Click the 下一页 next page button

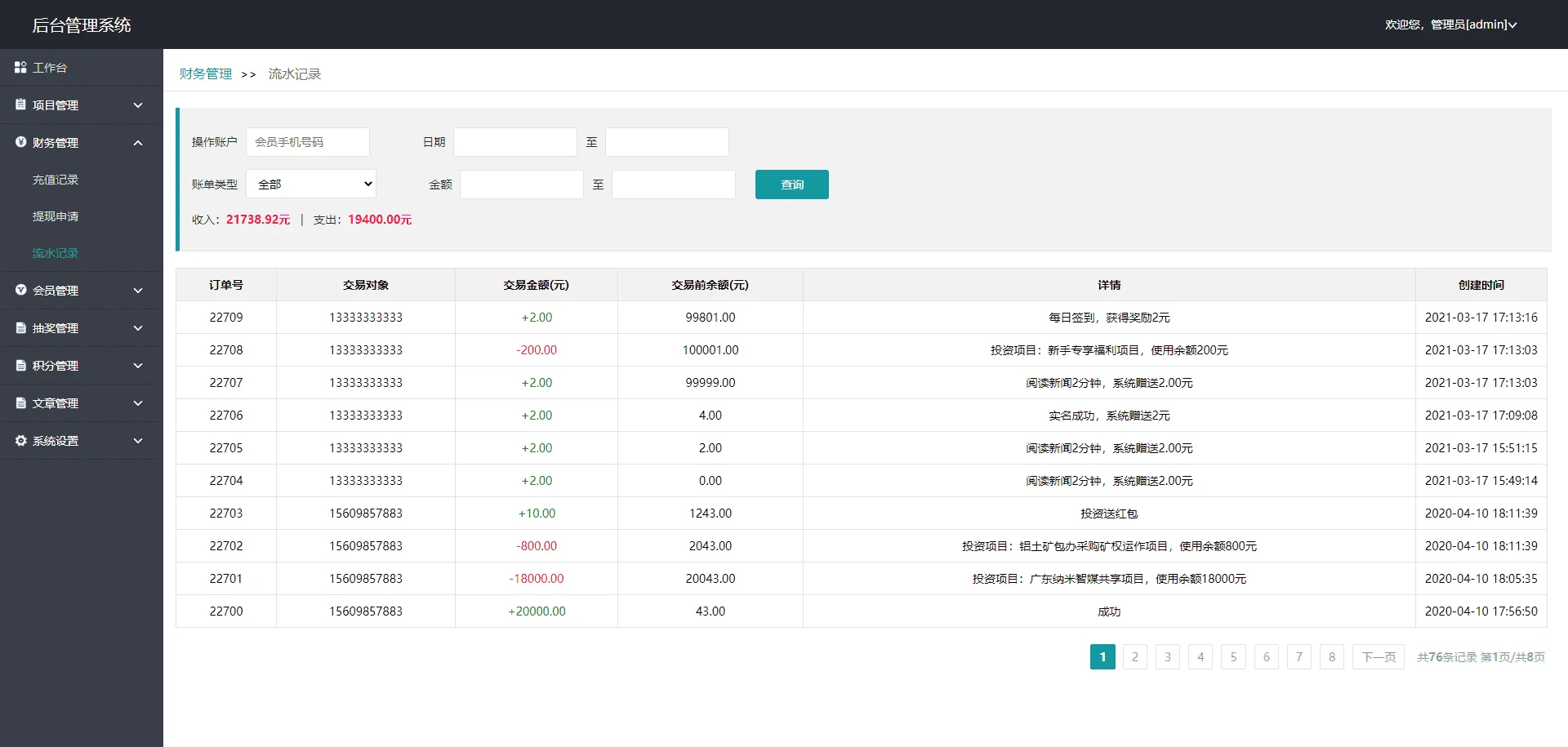pyautogui.click(x=1379, y=657)
